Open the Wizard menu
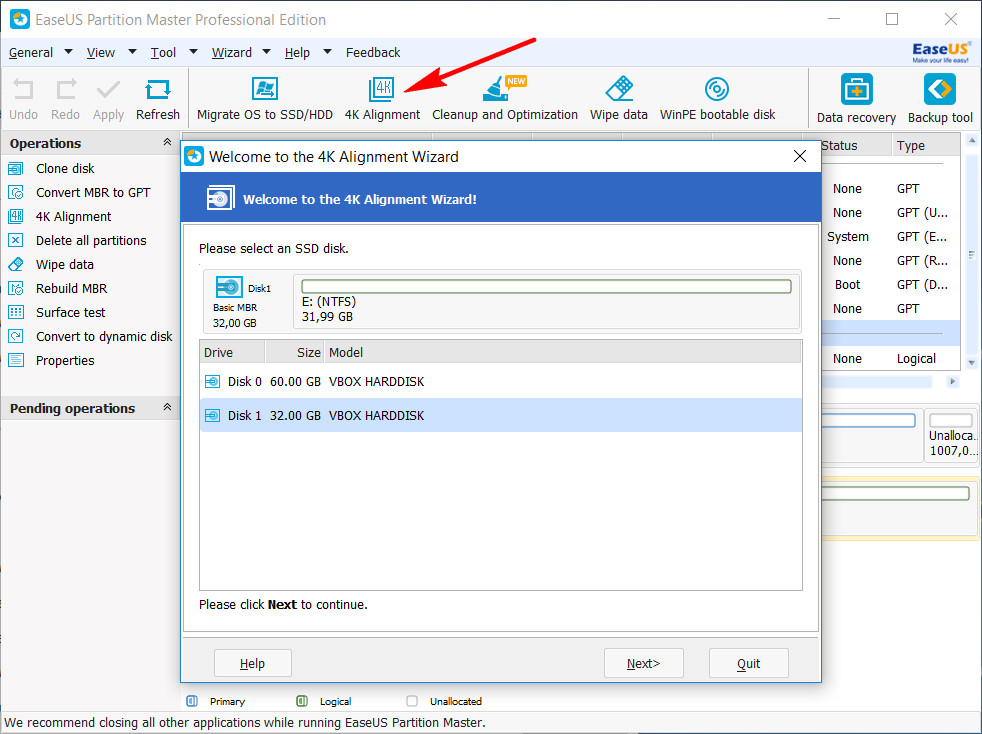 (x=232, y=53)
